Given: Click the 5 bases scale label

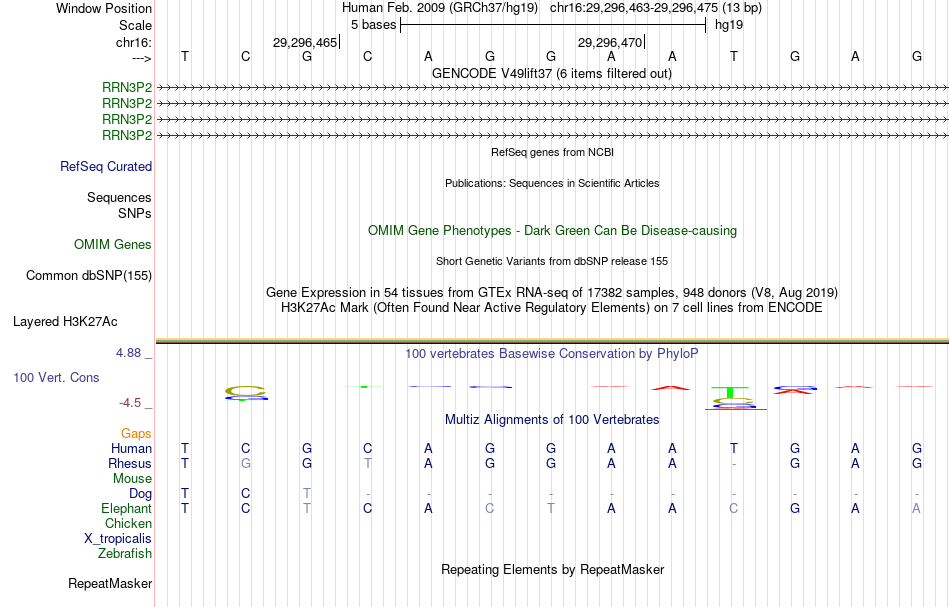Looking at the screenshot, I should coord(373,25).
